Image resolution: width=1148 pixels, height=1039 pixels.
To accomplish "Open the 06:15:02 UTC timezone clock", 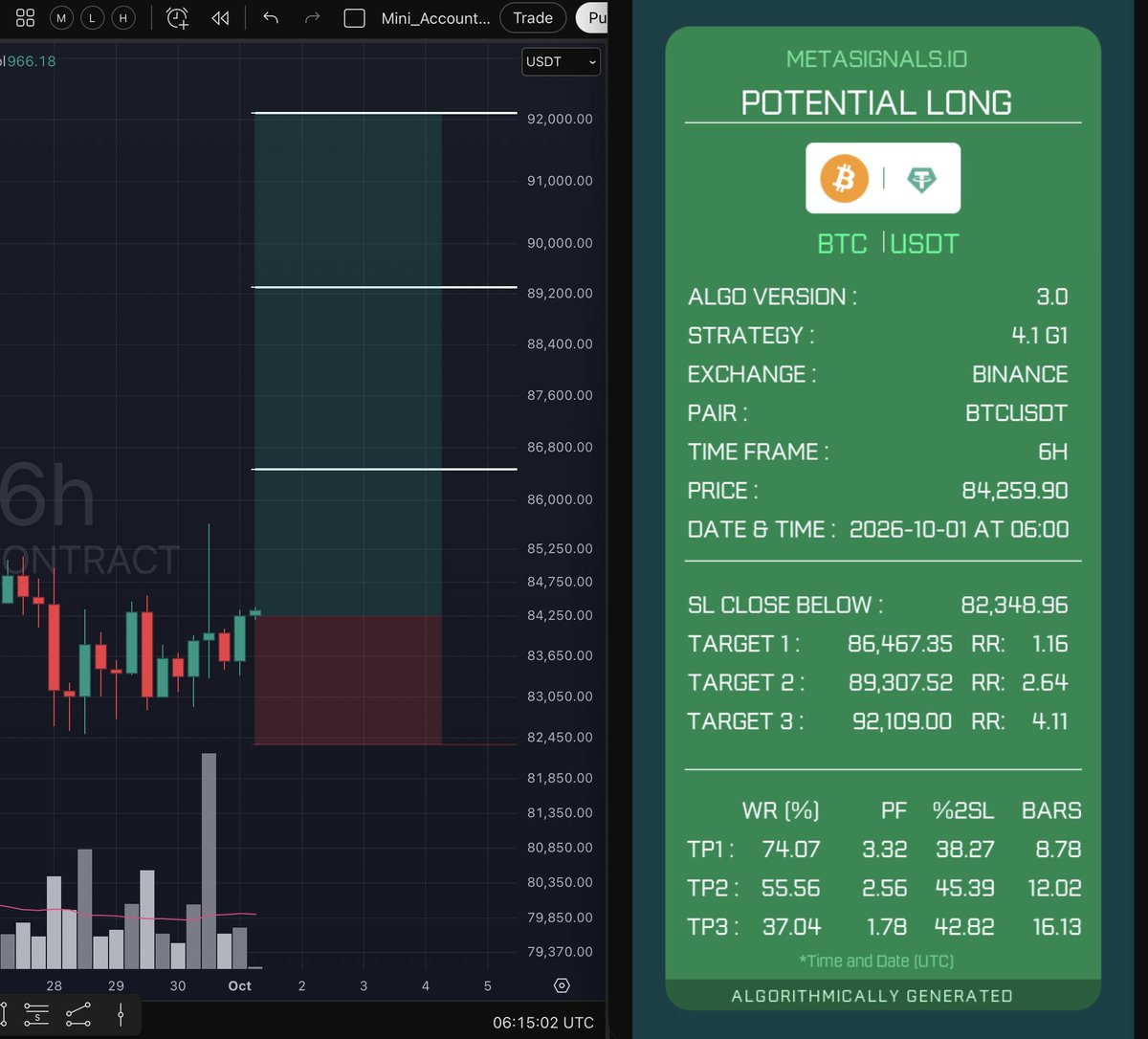I will pyautogui.click(x=543, y=1023).
